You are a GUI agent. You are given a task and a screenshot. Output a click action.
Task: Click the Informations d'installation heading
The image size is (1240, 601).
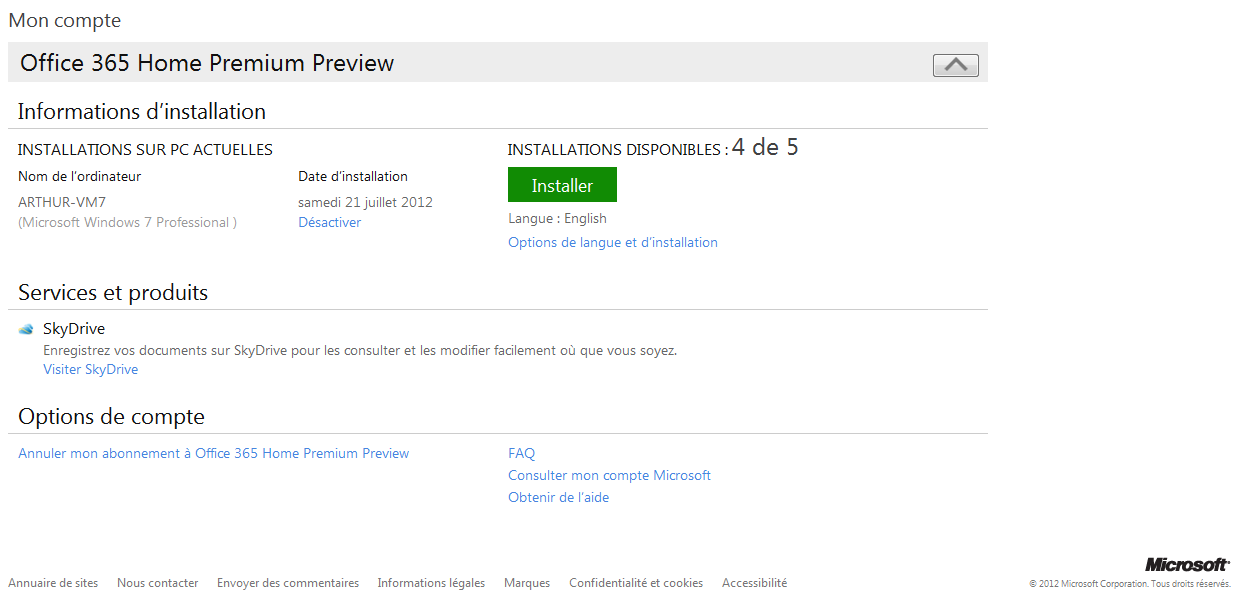click(x=142, y=111)
